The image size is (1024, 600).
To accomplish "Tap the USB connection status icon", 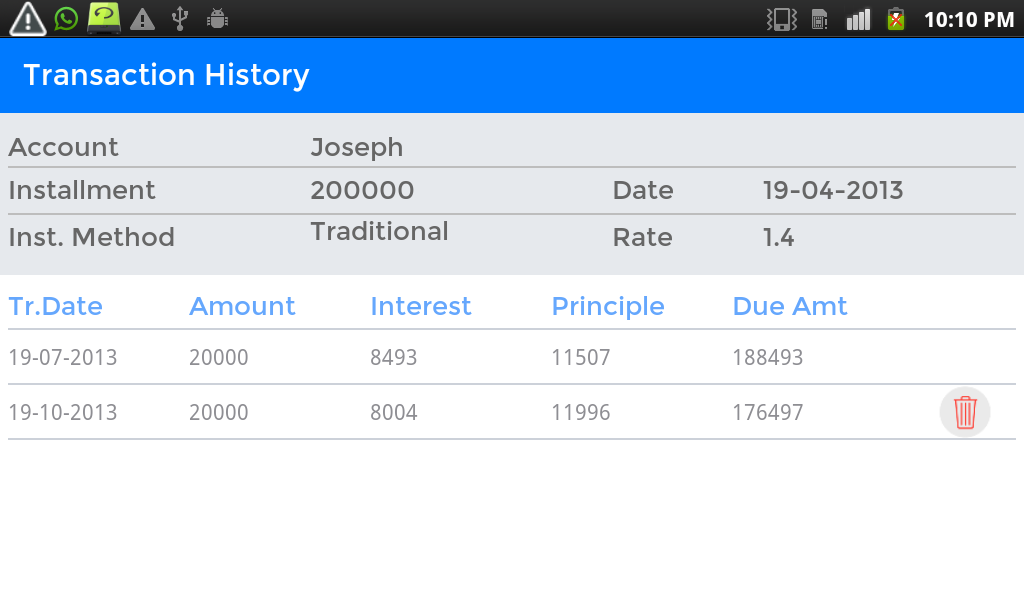I will 180,18.
